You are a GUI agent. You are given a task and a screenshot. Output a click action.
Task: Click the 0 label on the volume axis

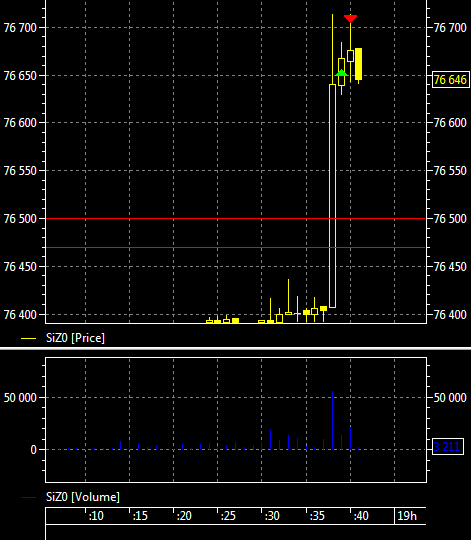click(33, 450)
